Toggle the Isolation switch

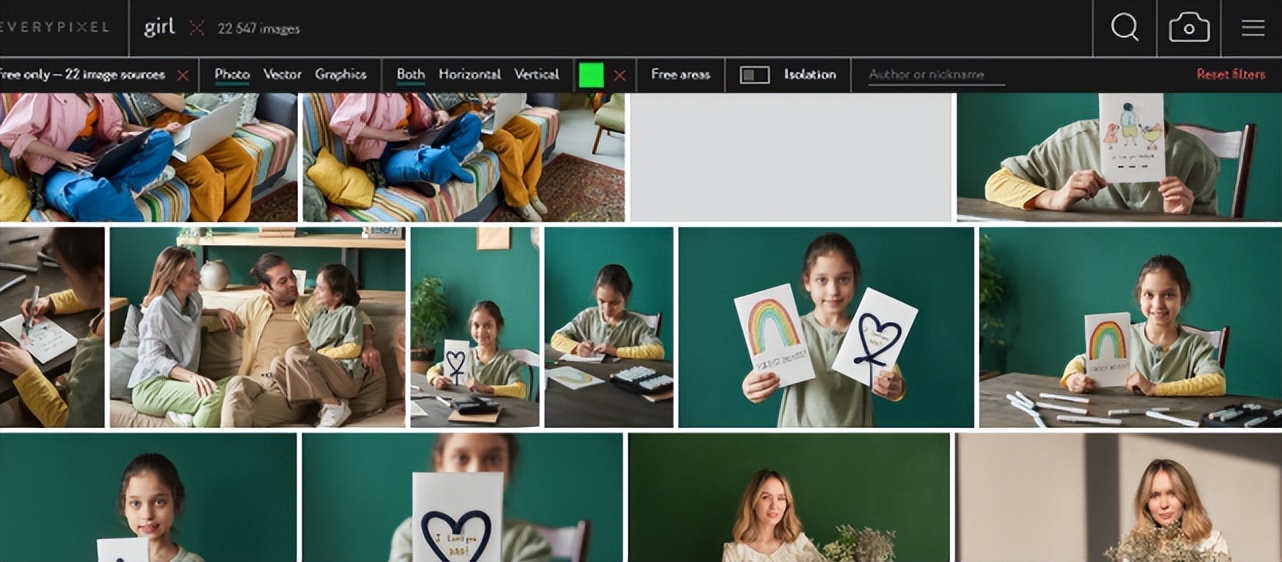(x=754, y=75)
